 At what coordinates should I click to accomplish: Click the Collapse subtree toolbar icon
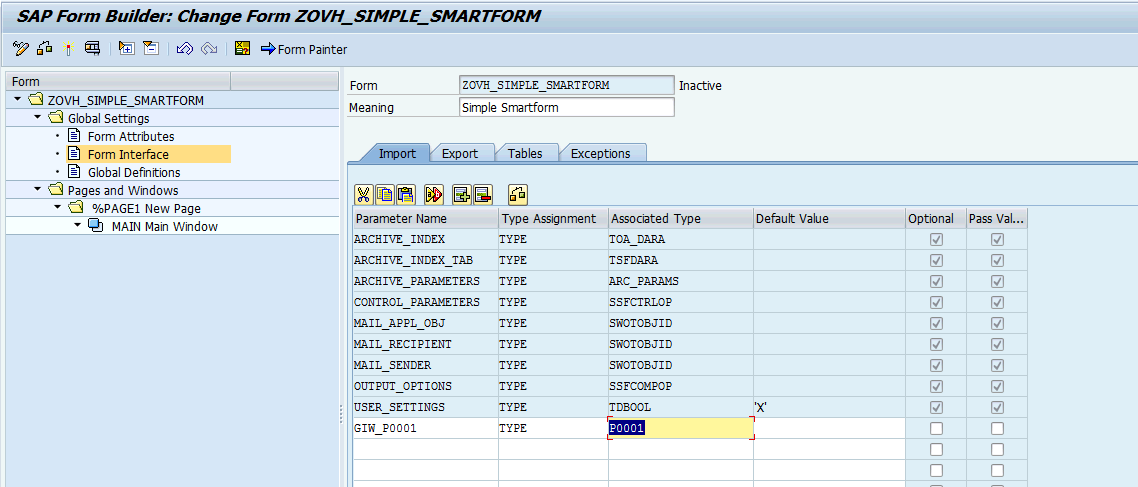click(x=150, y=49)
